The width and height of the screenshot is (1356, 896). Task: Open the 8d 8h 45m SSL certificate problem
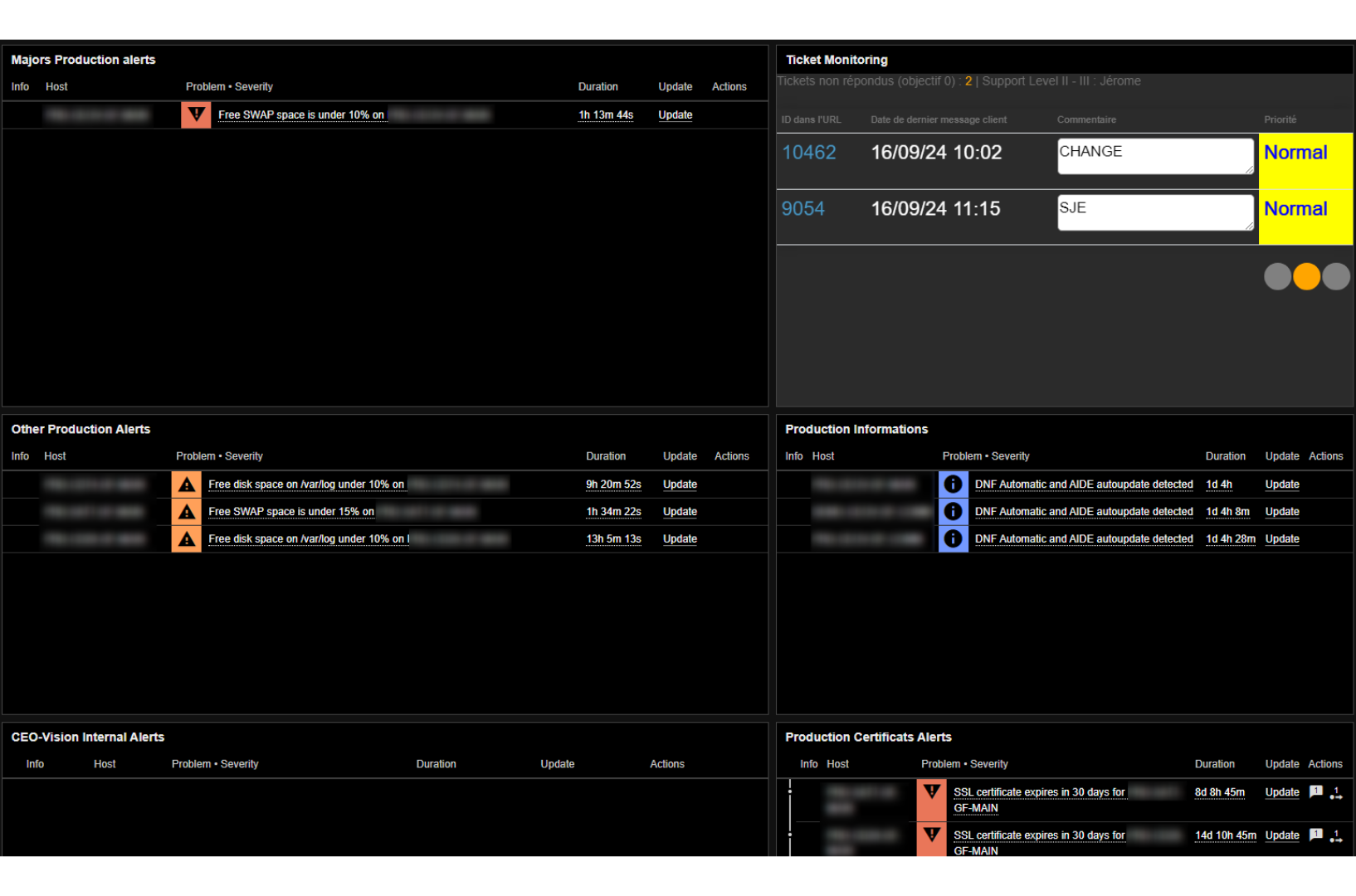tap(1038, 792)
